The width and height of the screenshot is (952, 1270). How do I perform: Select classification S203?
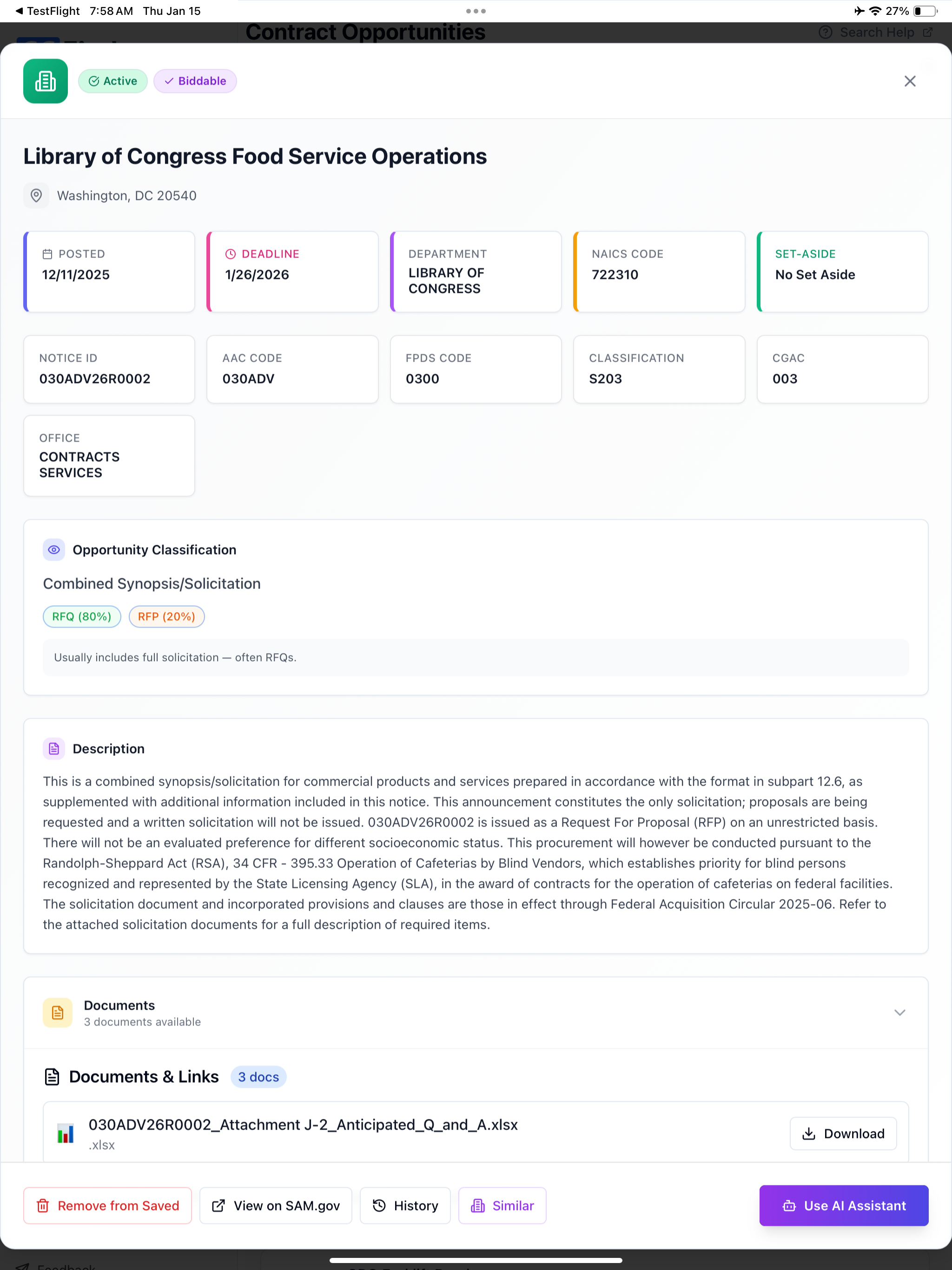(x=605, y=379)
